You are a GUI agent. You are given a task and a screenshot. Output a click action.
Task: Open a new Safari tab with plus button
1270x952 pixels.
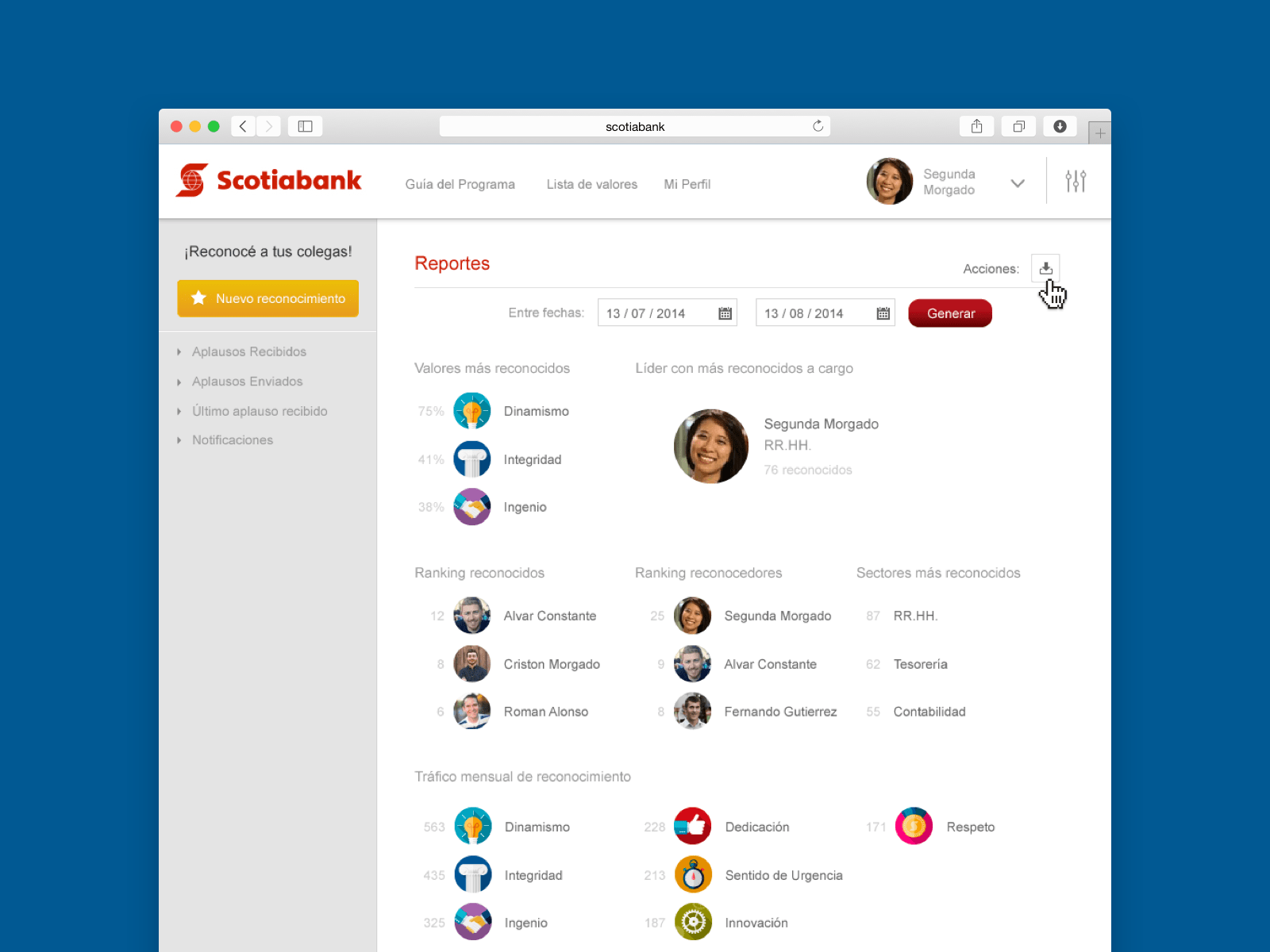coord(1099,133)
